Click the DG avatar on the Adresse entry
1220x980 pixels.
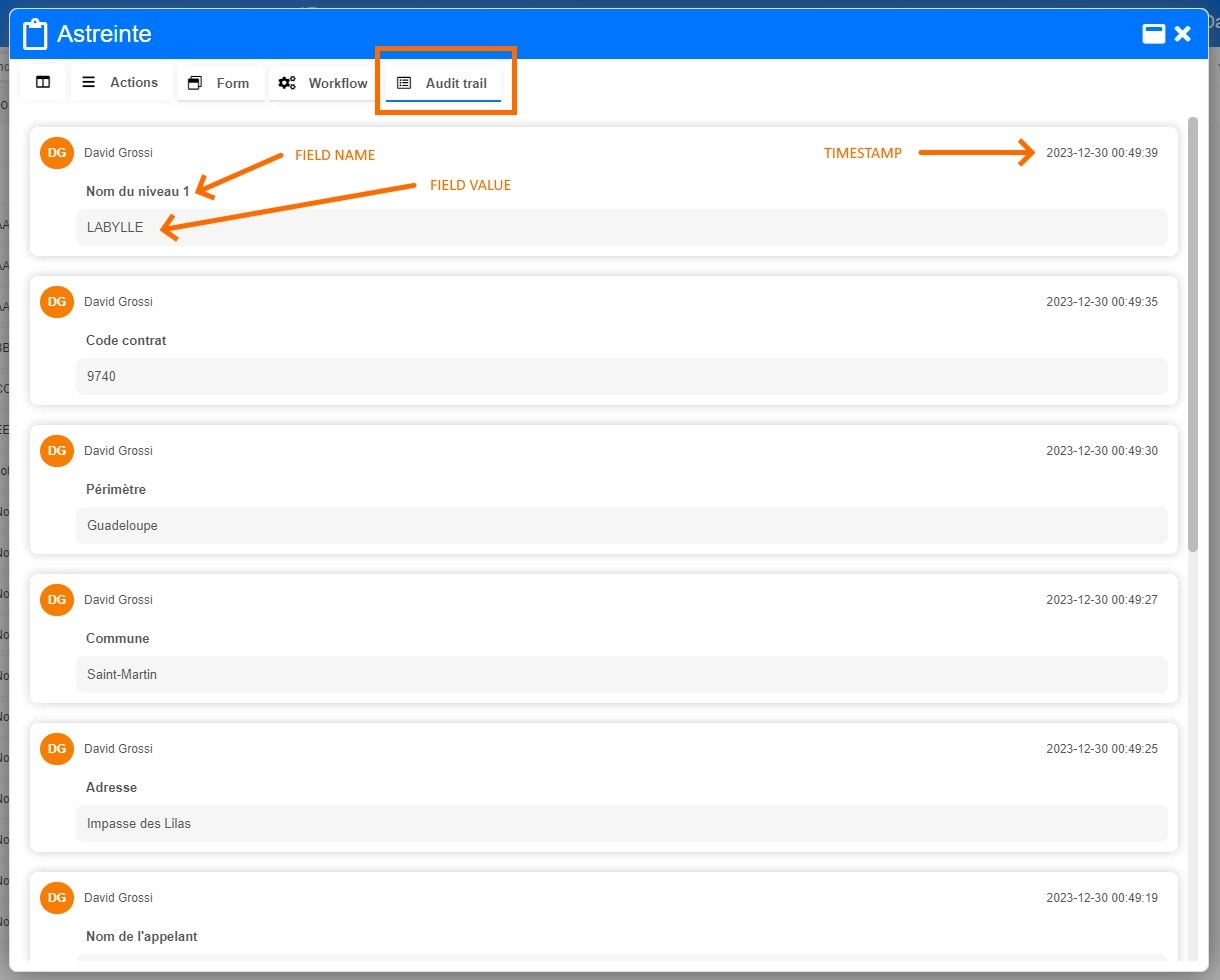pyautogui.click(x=56, y=749)
